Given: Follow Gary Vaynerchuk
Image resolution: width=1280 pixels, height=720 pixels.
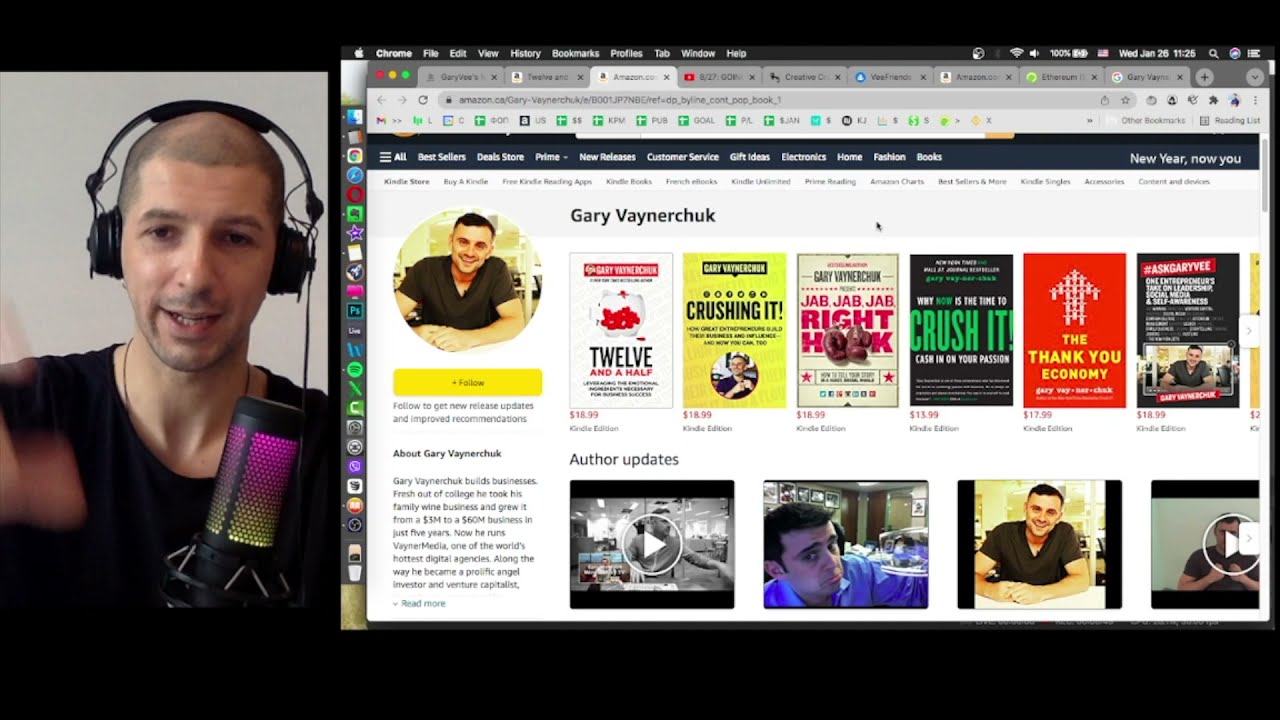Looking at the screenshot, I should pyautogui.click(x=467, y=382).
